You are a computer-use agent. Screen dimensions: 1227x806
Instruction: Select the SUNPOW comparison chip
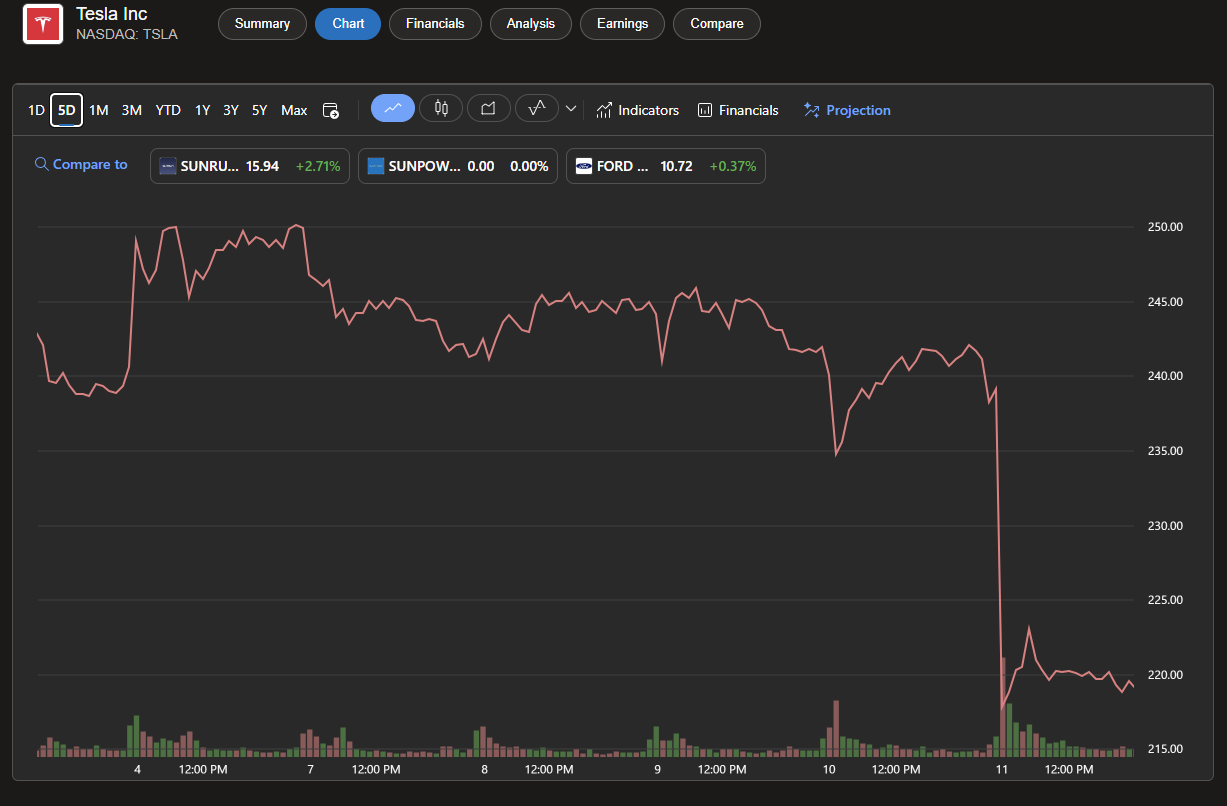click(458, 166)
